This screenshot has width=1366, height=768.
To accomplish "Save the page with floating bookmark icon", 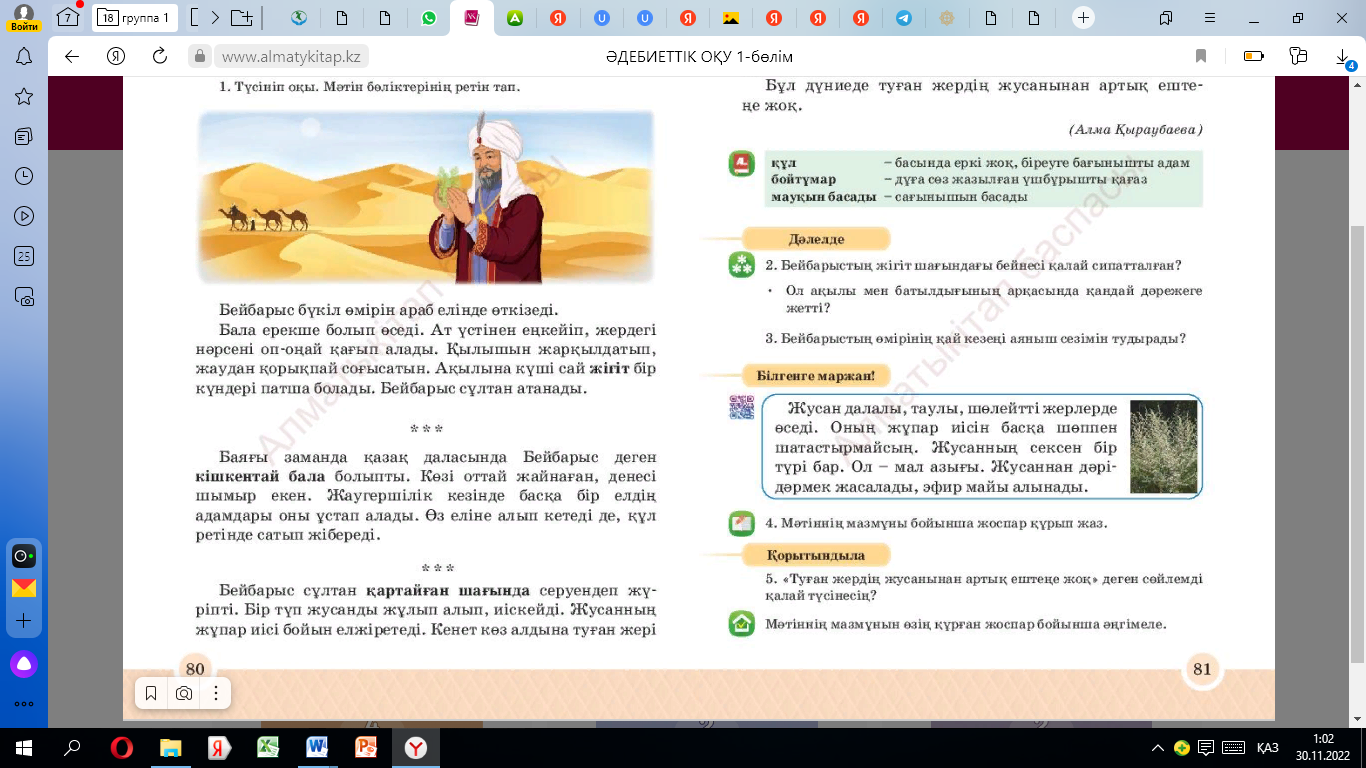I will pos(151,693).
